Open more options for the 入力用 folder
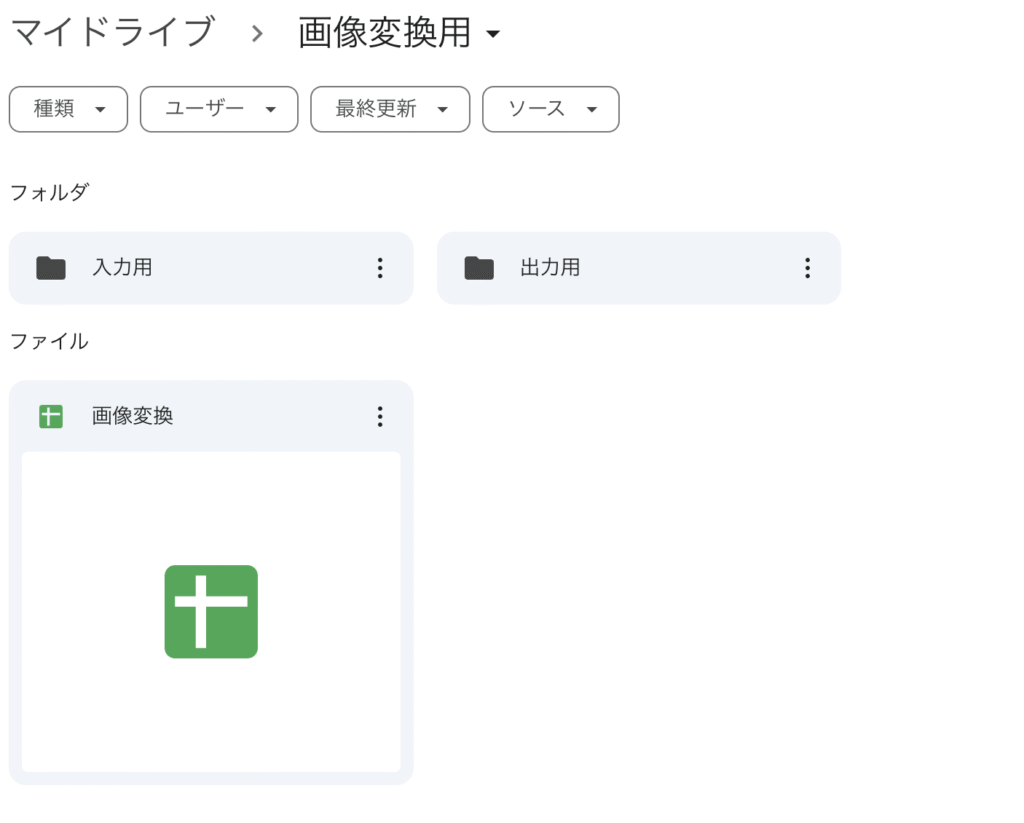This screenshot has height=823, width=1024. (x=380, y=268)
